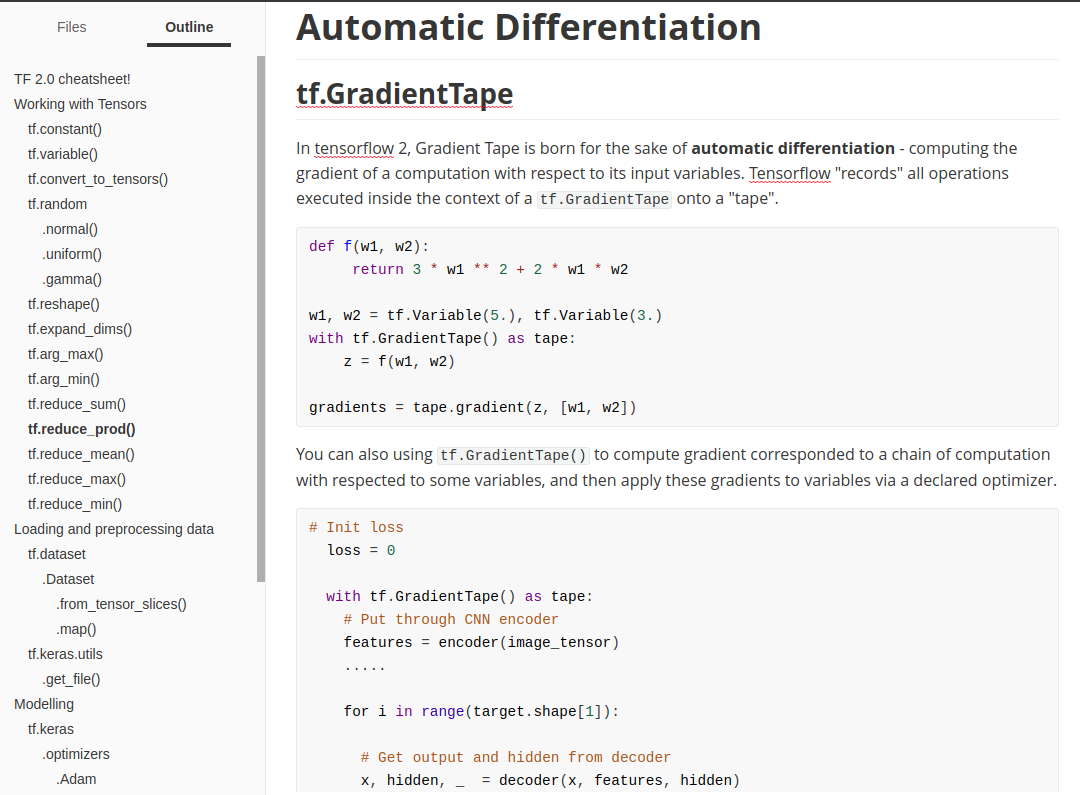The width and height of the screenshot is (1080, 795).
Task: Select the bold tf.reduce_prod() item
Action: coord(81,429)
